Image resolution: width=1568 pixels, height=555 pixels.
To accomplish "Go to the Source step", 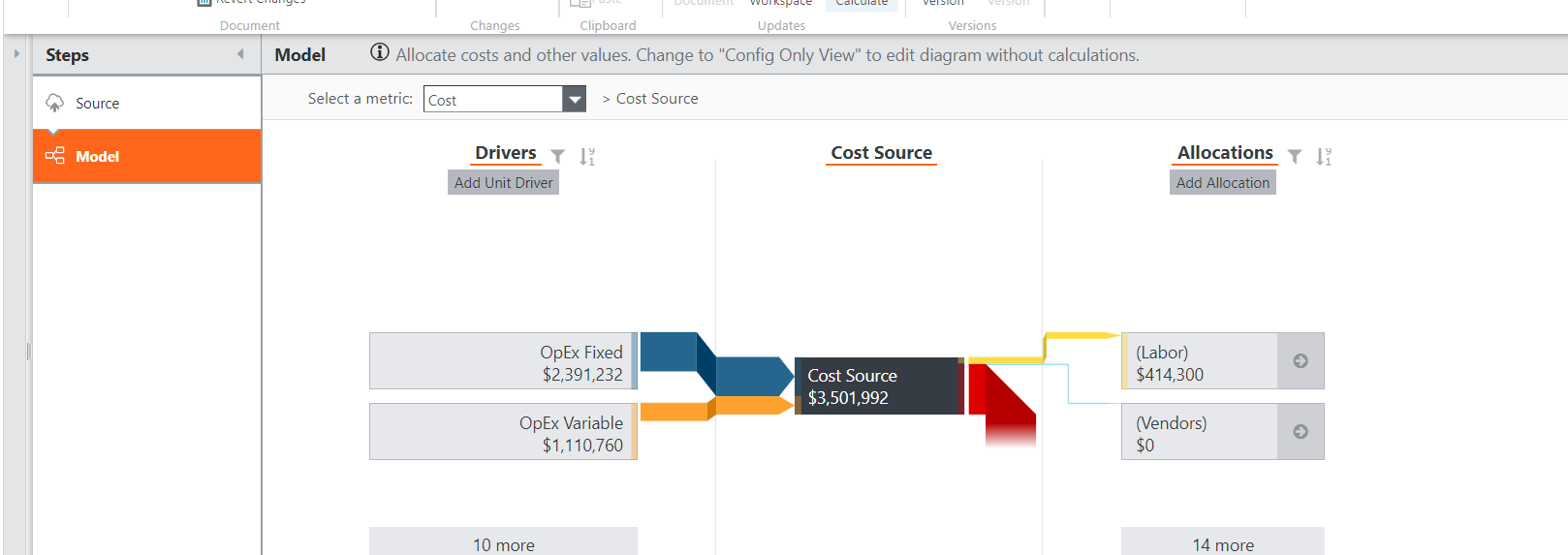I will [98, 104].
